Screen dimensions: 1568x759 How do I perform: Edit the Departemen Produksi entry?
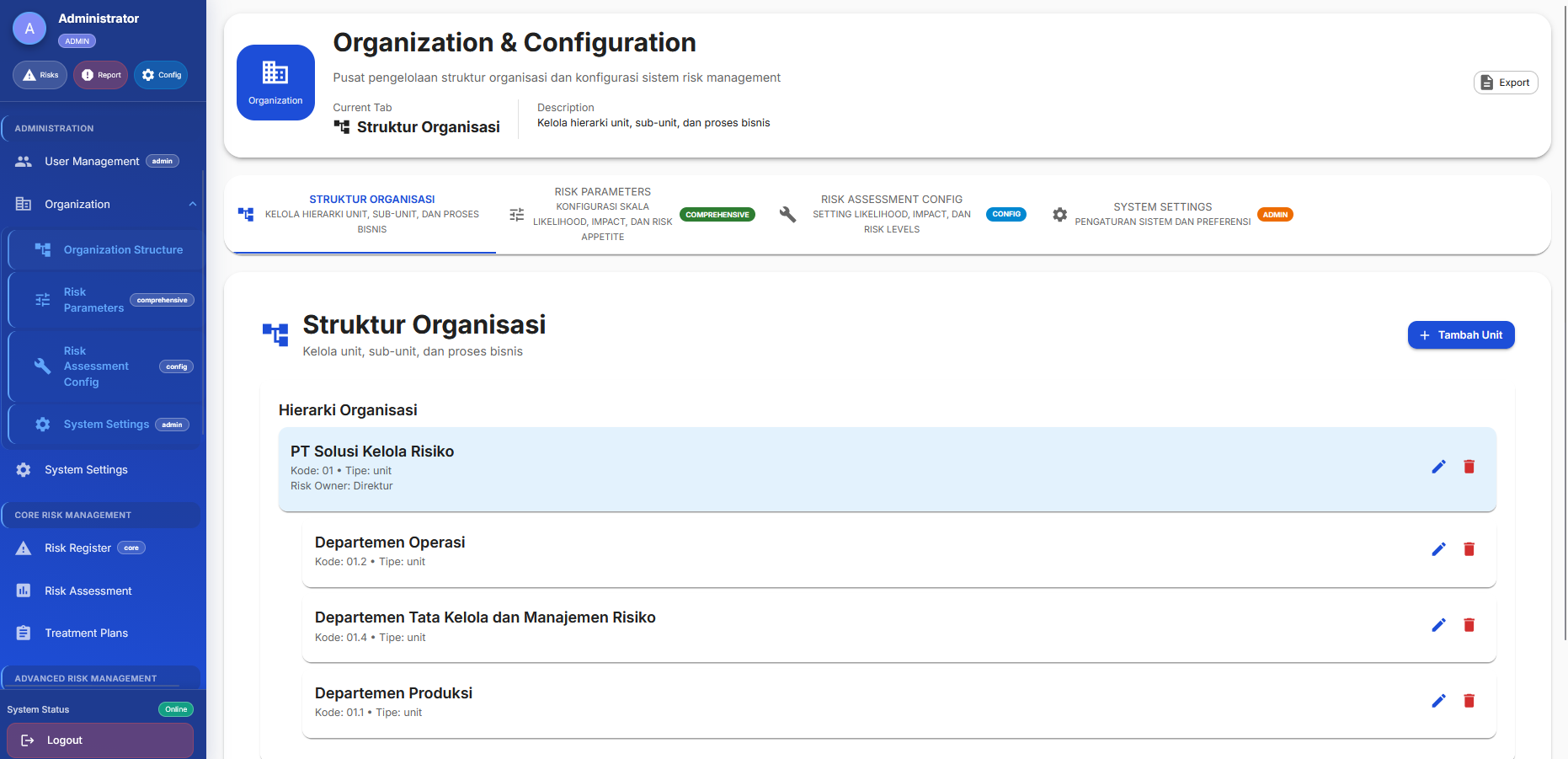click(x=1438, y=701)
